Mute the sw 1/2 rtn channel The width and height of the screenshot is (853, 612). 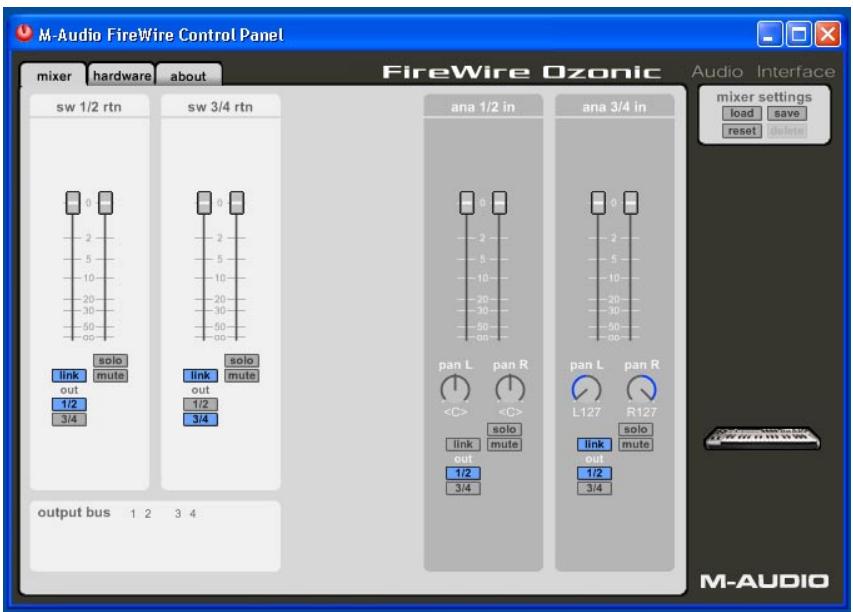pyautogui.click(x=110, y=375)
